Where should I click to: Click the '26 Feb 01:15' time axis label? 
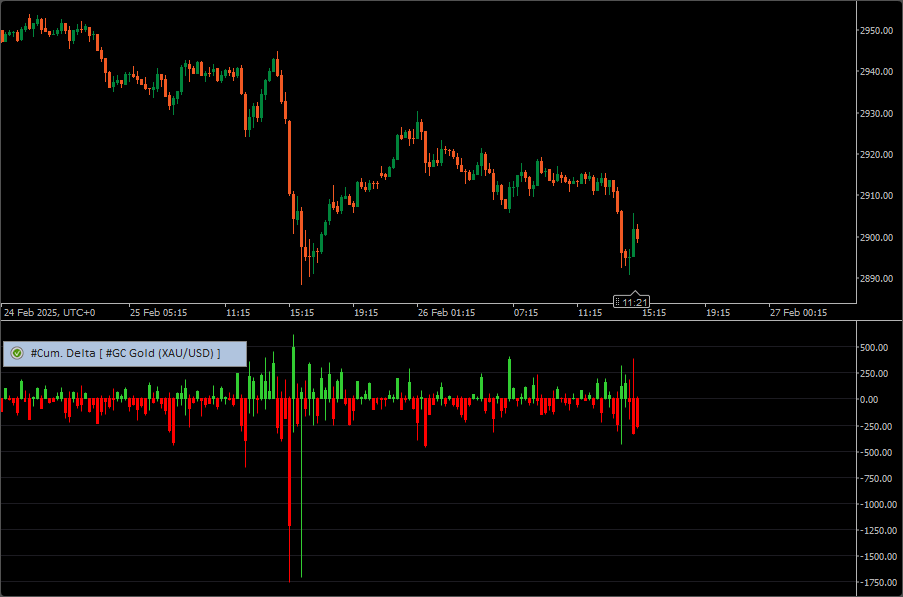coord(446,312)
